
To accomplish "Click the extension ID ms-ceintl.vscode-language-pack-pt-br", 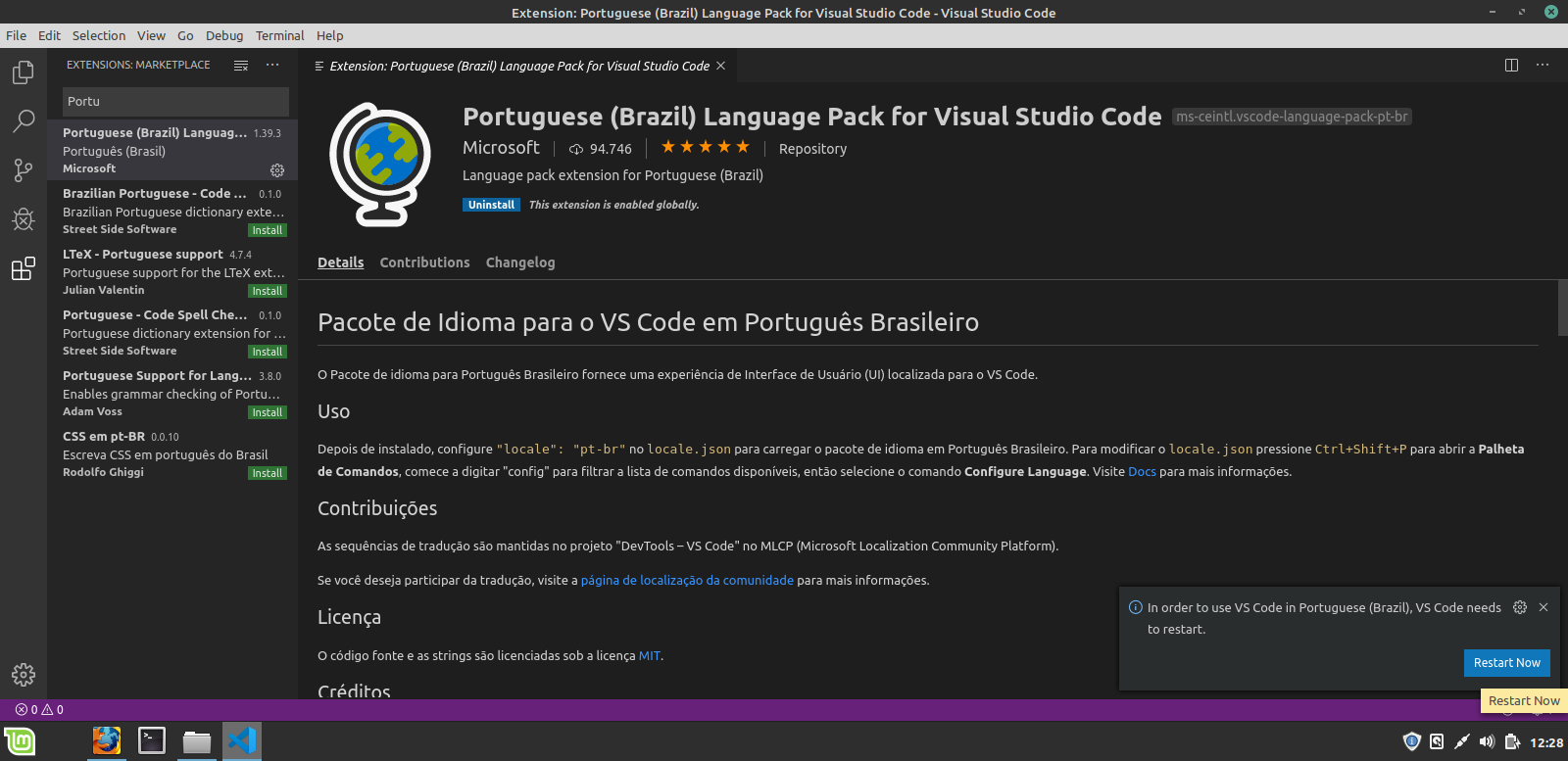I will click(1292, 117).
